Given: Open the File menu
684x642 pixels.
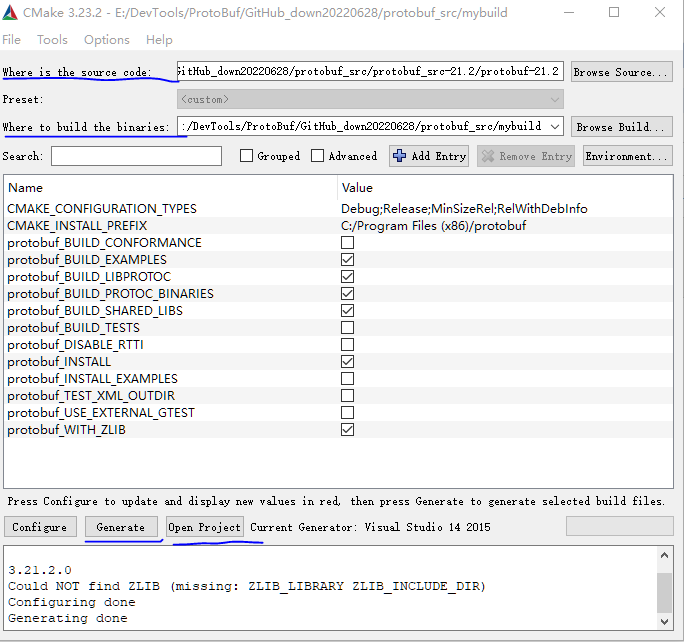Looking at the screenshot, I should [x=11, y=40].
